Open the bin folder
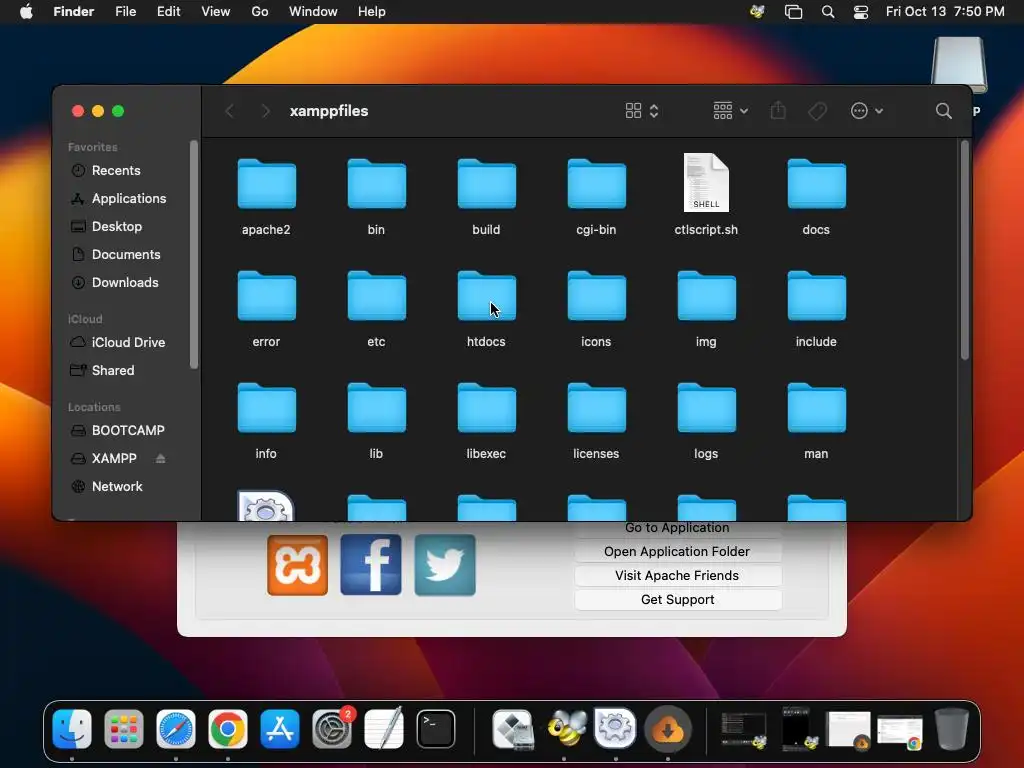This screenshot has height=768, width=1024. tap(376, 185)
